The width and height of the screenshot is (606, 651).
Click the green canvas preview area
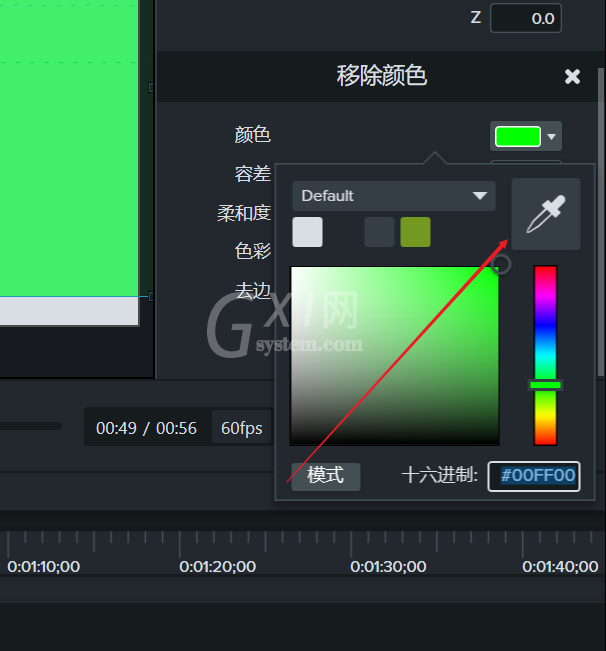click(x=69, y=147)
